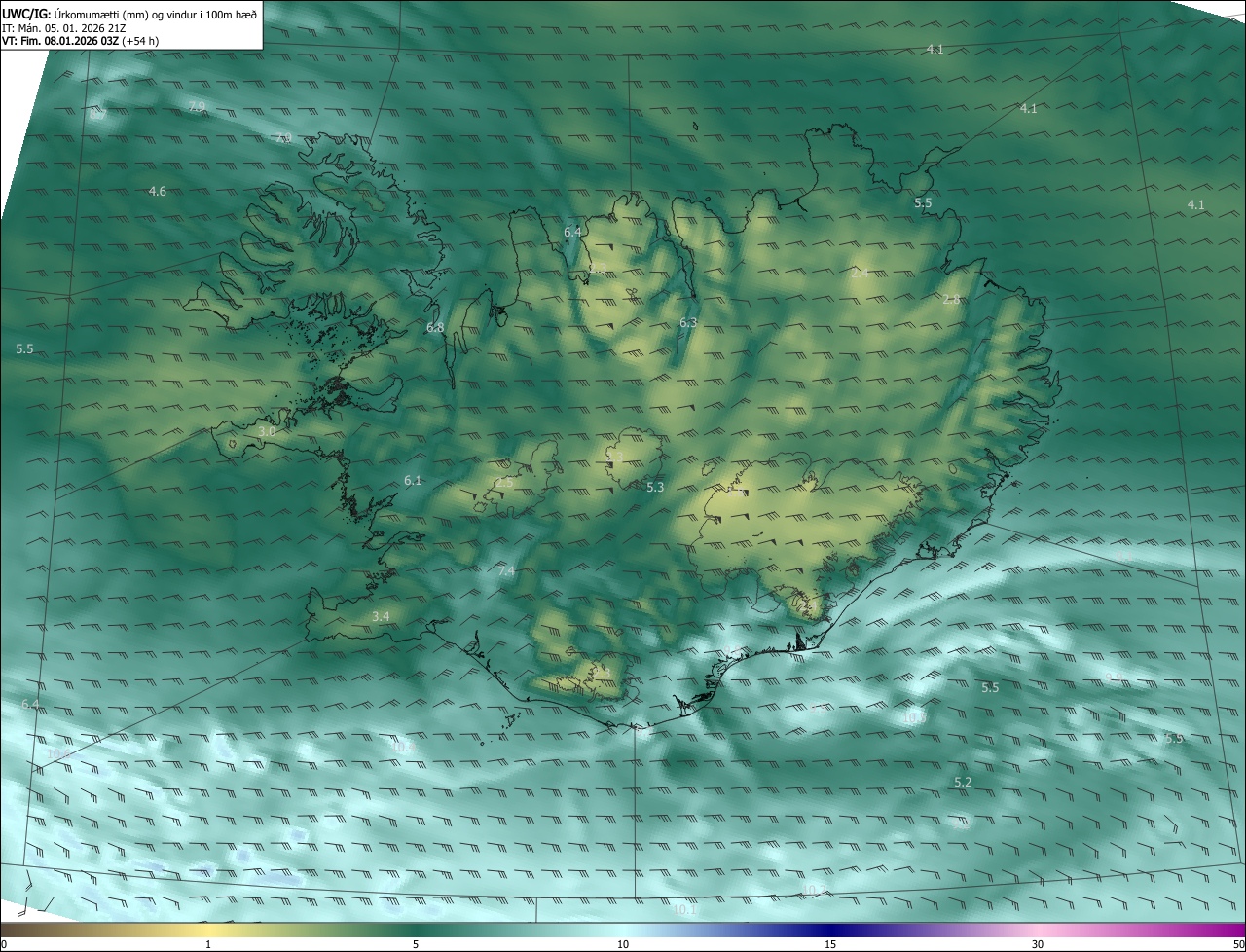Click the '1' tick label on the color scale
The height and width of the screenshot is (952, 1246).
208,945
